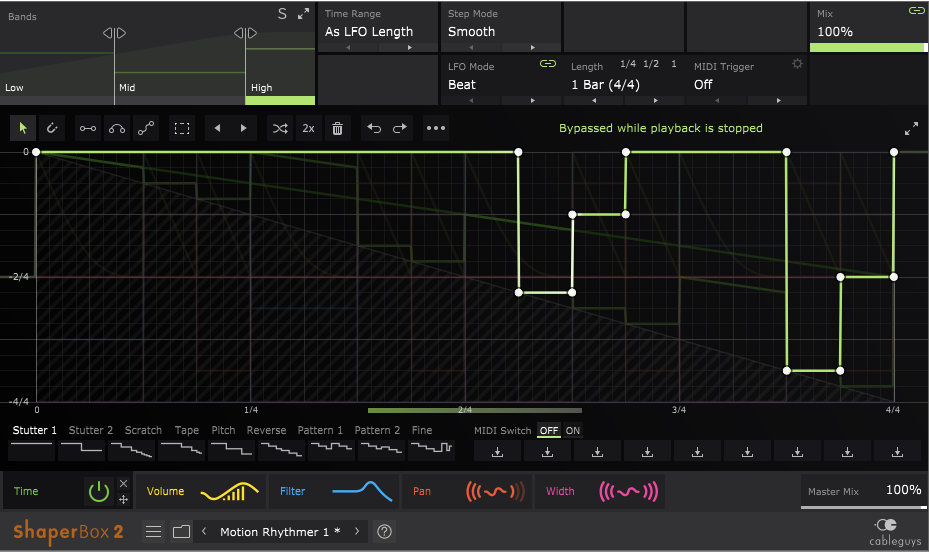Redo the last edit
The width and height of the screenshot is (929, 552).
pyautogui.click(x=400, y=128)
